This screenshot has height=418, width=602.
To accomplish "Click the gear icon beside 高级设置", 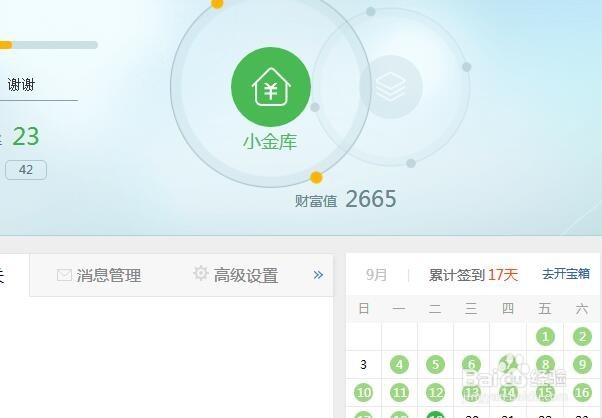I will 200,273.
